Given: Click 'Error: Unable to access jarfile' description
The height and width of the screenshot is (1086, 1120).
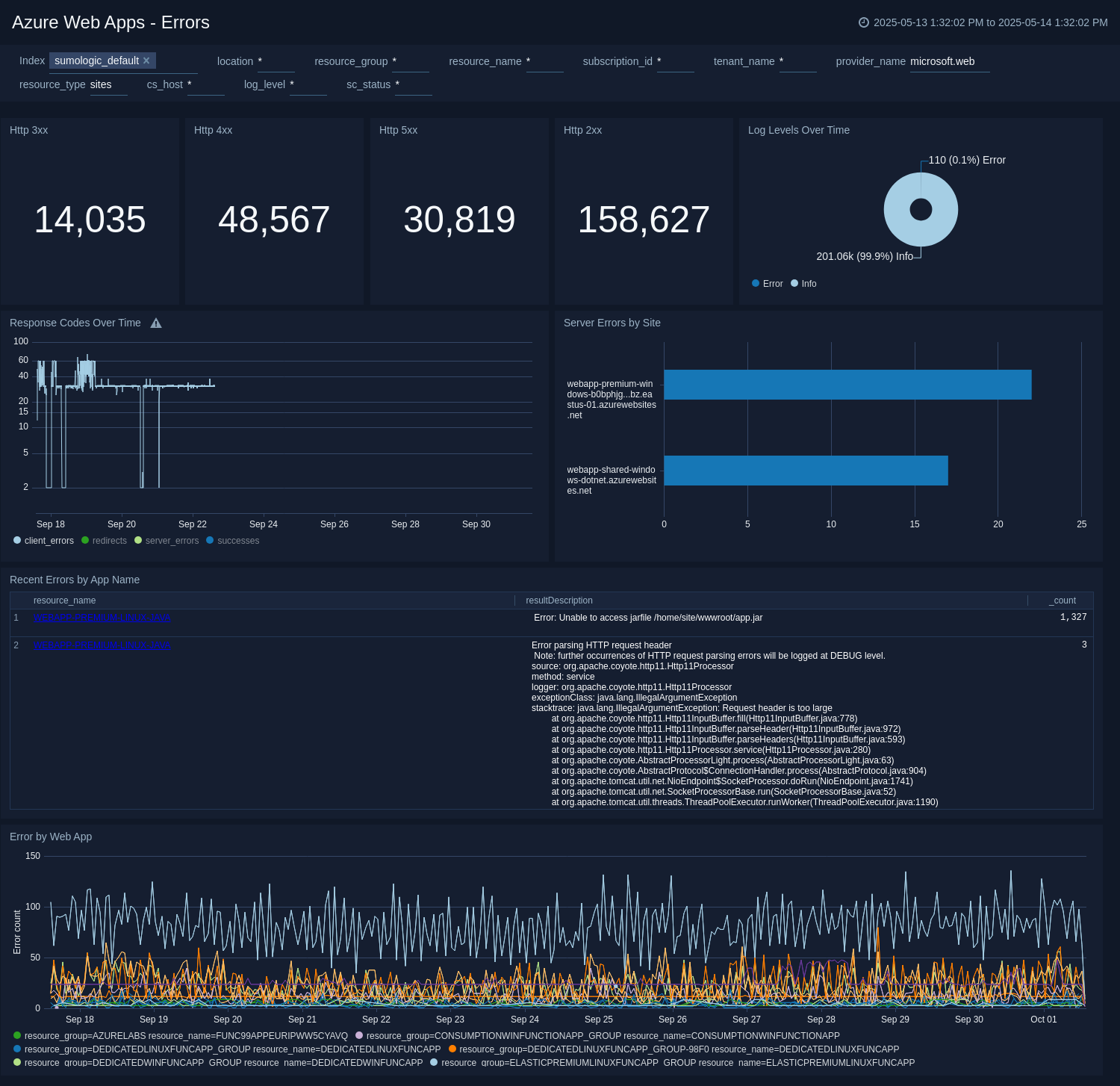Looking at the screenshot, I should pos(648,618).
